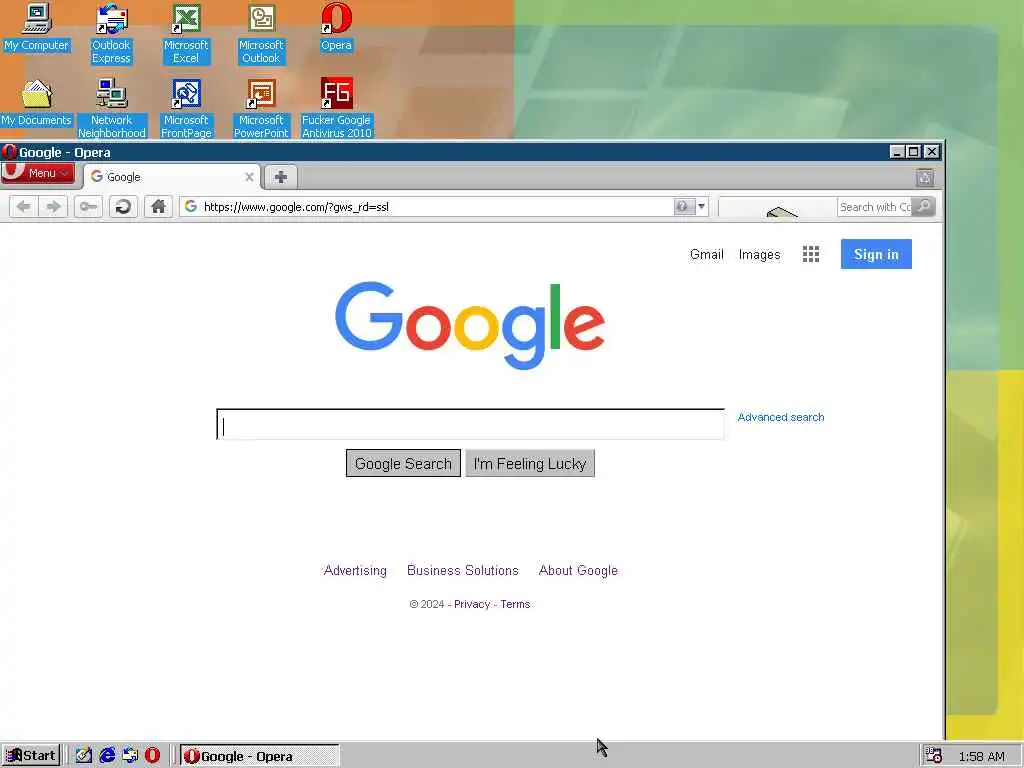Open the Opera Menu button
The image size is (1024, 768).
pyautogui.click(x=38, y=173)
